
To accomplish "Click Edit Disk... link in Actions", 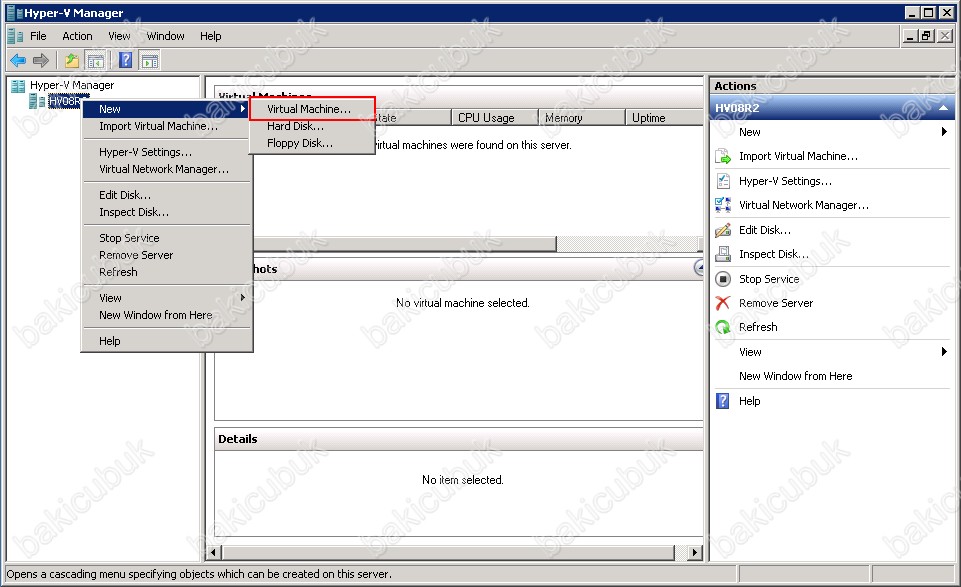I will pyautogui.click(x=764, y=230).
